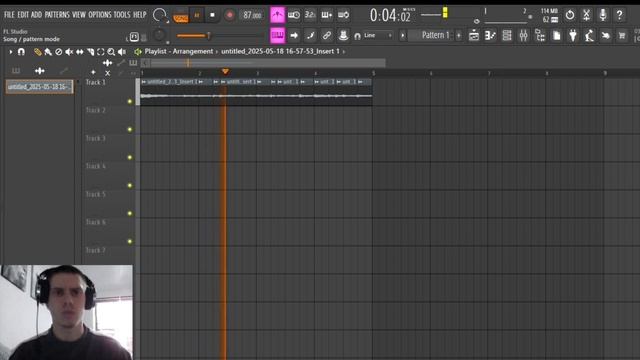Select the Playlist Draw pencil tool
Viewport: 640px width, 360px height.
coord(38,52)
